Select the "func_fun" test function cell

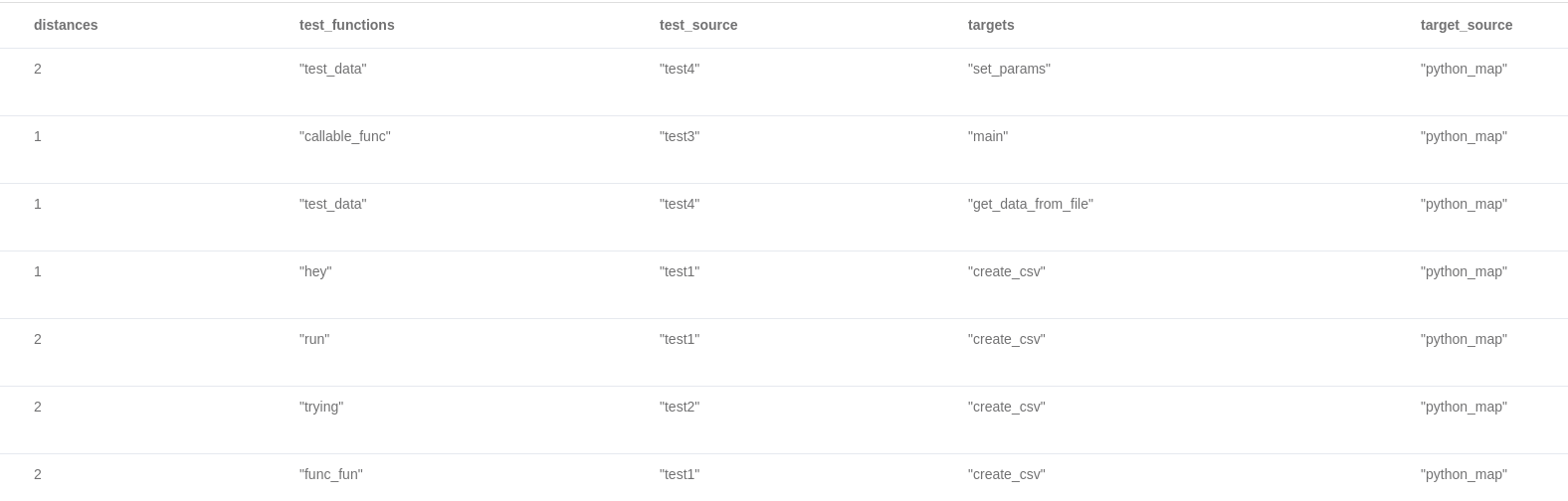[330, 474]
